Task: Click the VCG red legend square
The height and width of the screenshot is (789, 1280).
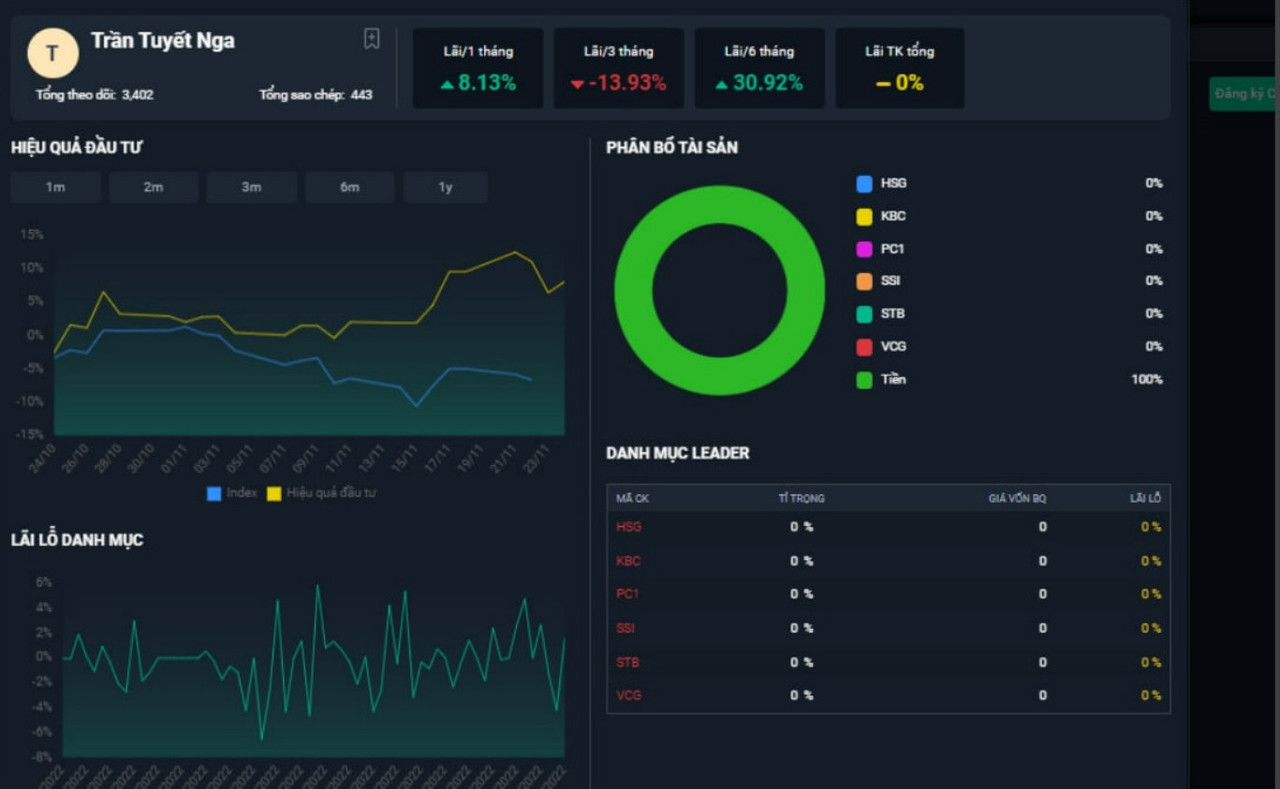Action: tap(864, 347)
